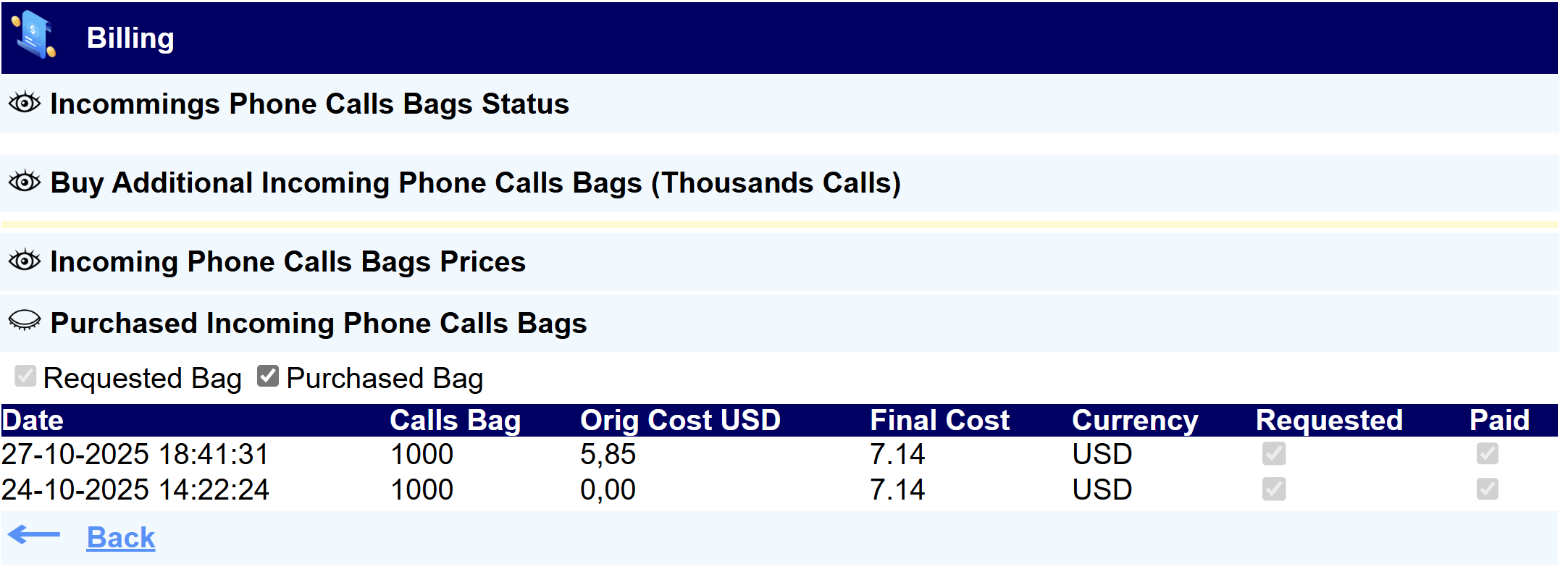Expand Buy Additional Incoming Phone Calls Bags section
The width and height of the screenshot is (1568, 572).
coord(475,182)
